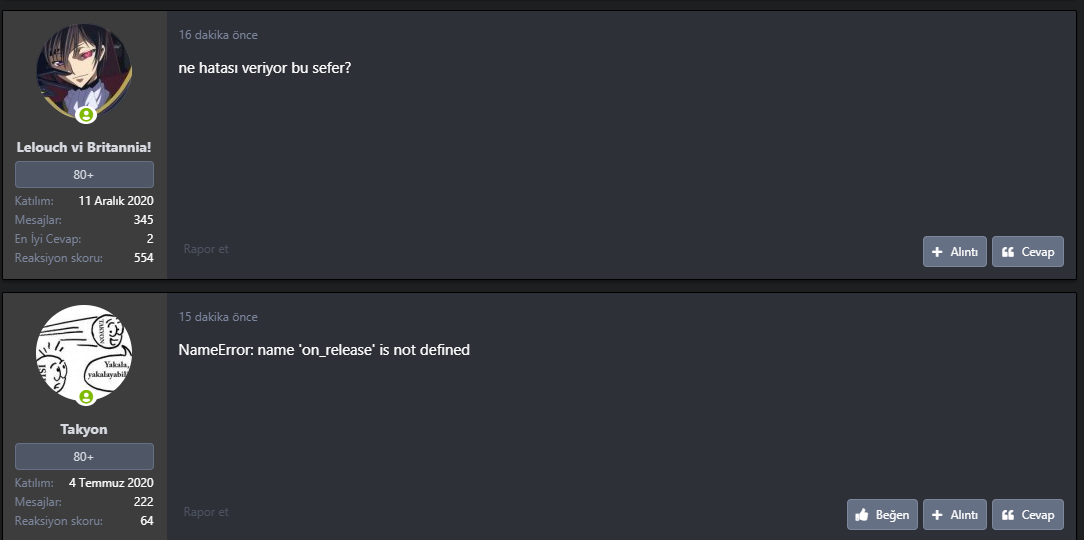1084x540 pixels.
Task: Open Lelouch vi Britannia's avatar image
Action: click(84, 72)
